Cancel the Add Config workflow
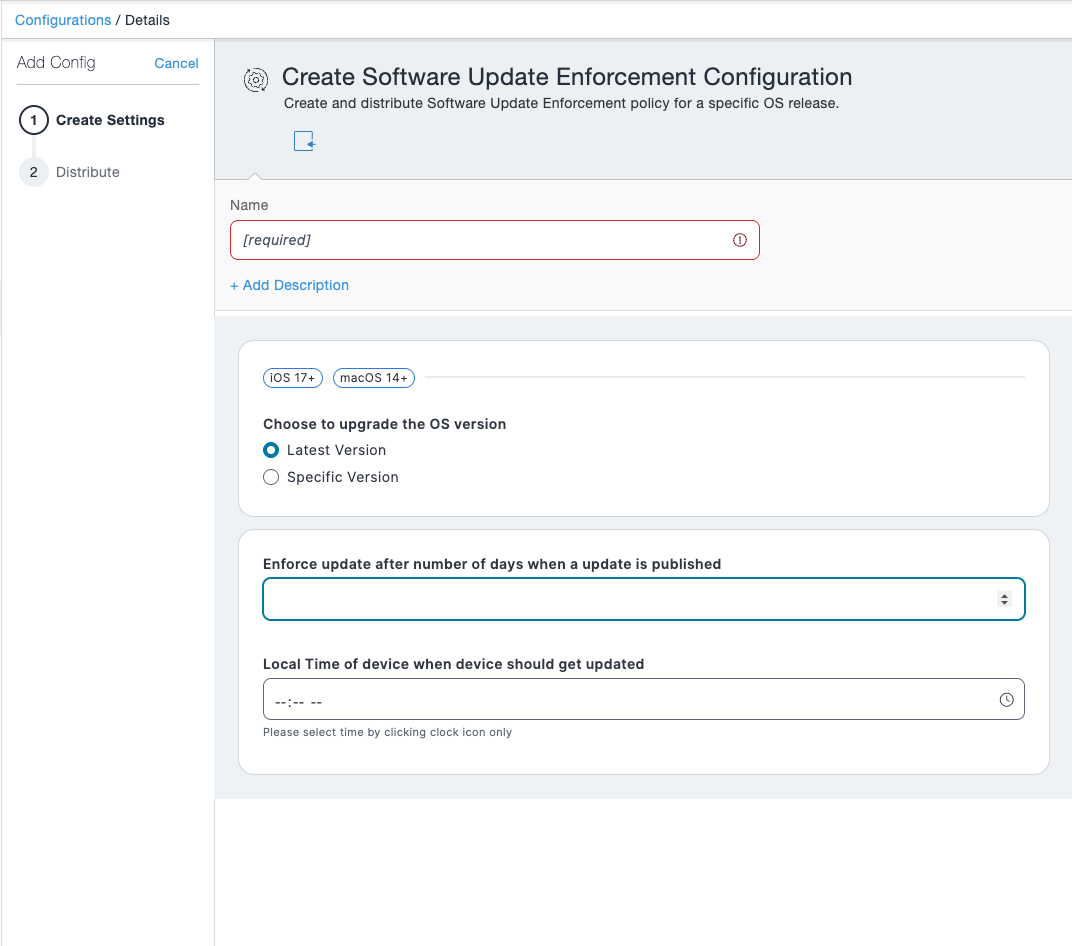This screenshot has width=1072, height=946. click(176, 63)
